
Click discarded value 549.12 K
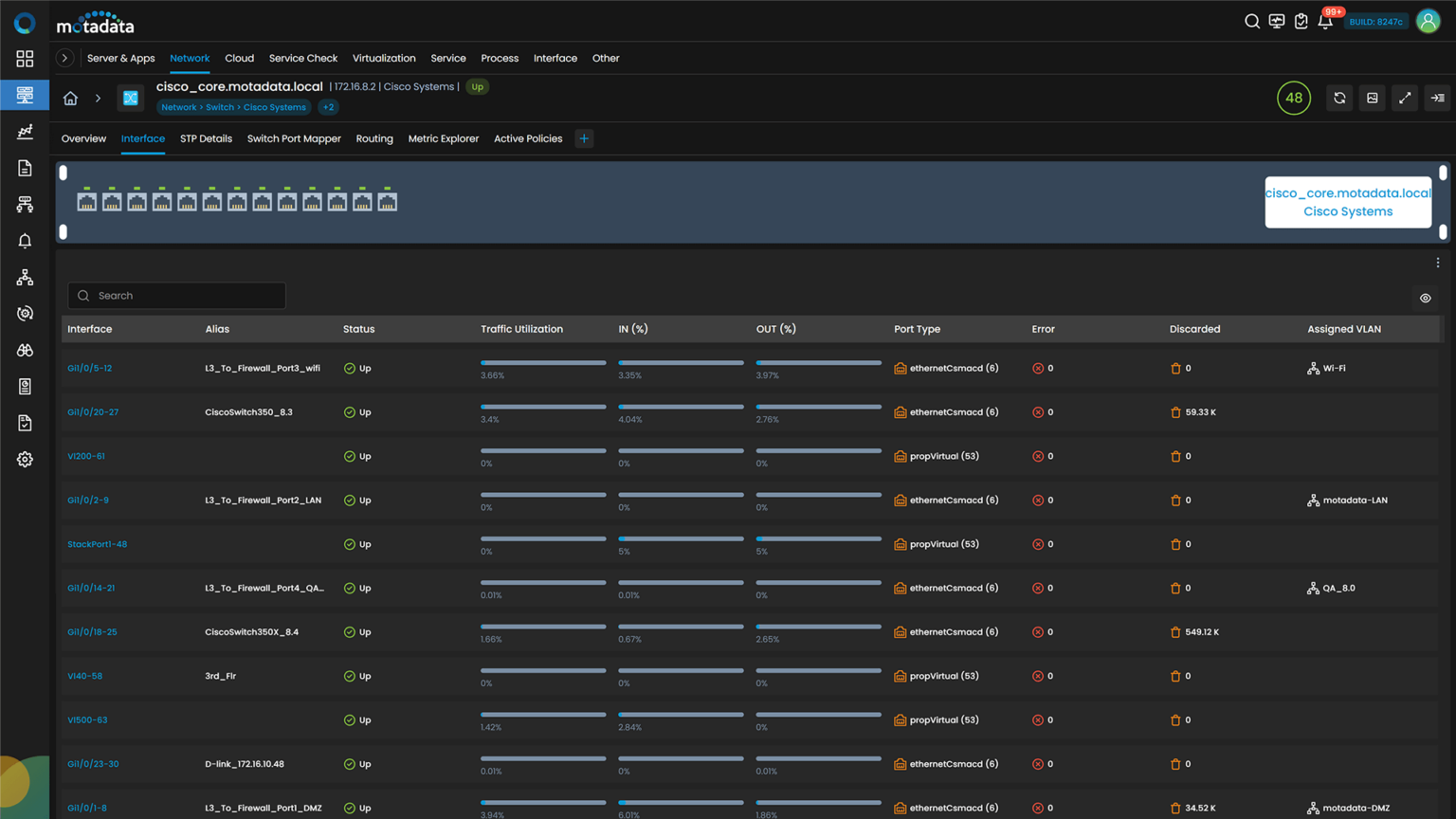tap(1202, 632)
